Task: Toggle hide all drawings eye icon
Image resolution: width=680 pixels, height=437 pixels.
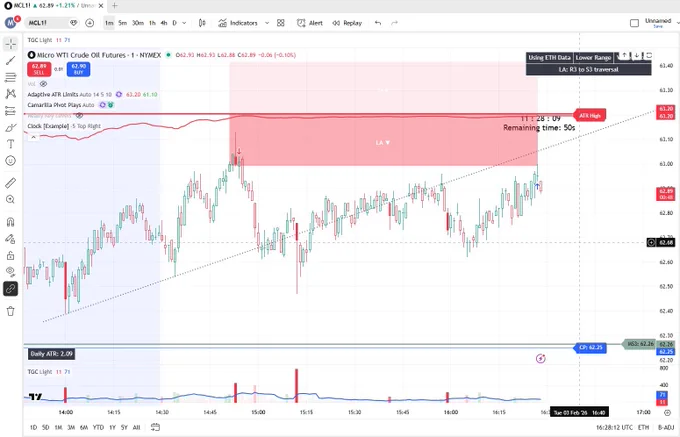Action: [x=11, y=272]
